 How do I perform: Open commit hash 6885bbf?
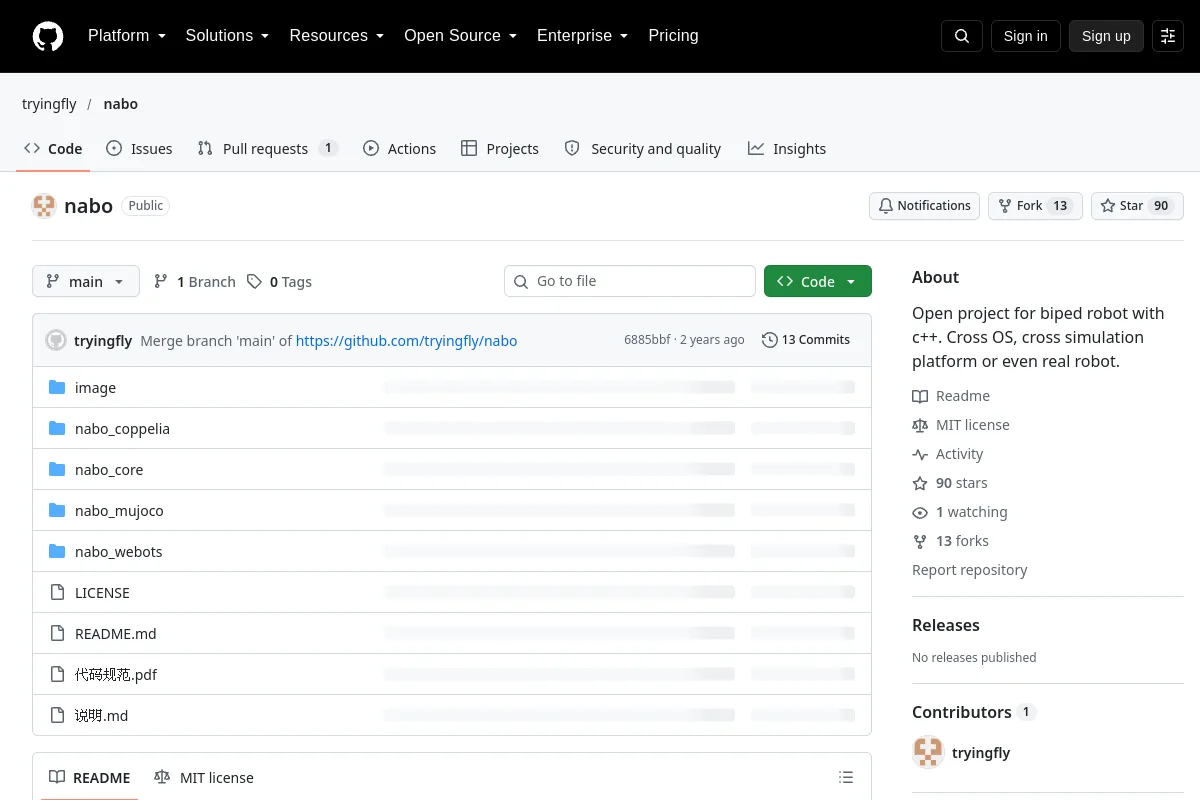pos(647,340)
